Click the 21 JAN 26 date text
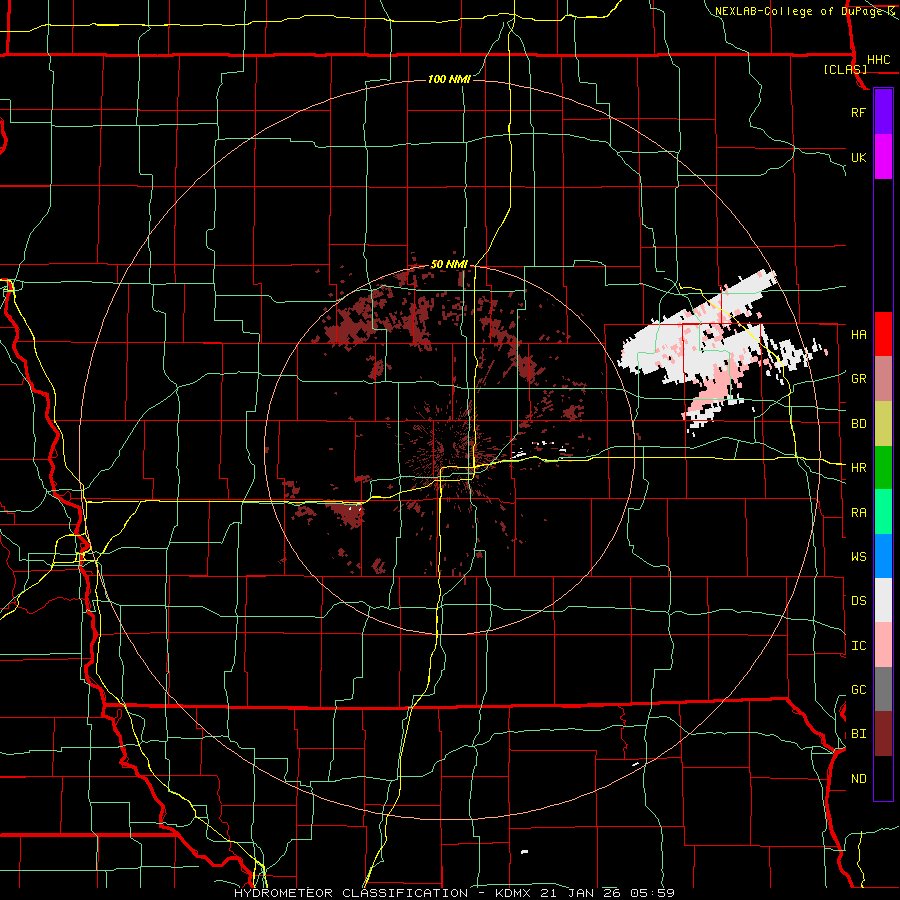900x900 pixels. pyautogui.click(x=579, y=893)
